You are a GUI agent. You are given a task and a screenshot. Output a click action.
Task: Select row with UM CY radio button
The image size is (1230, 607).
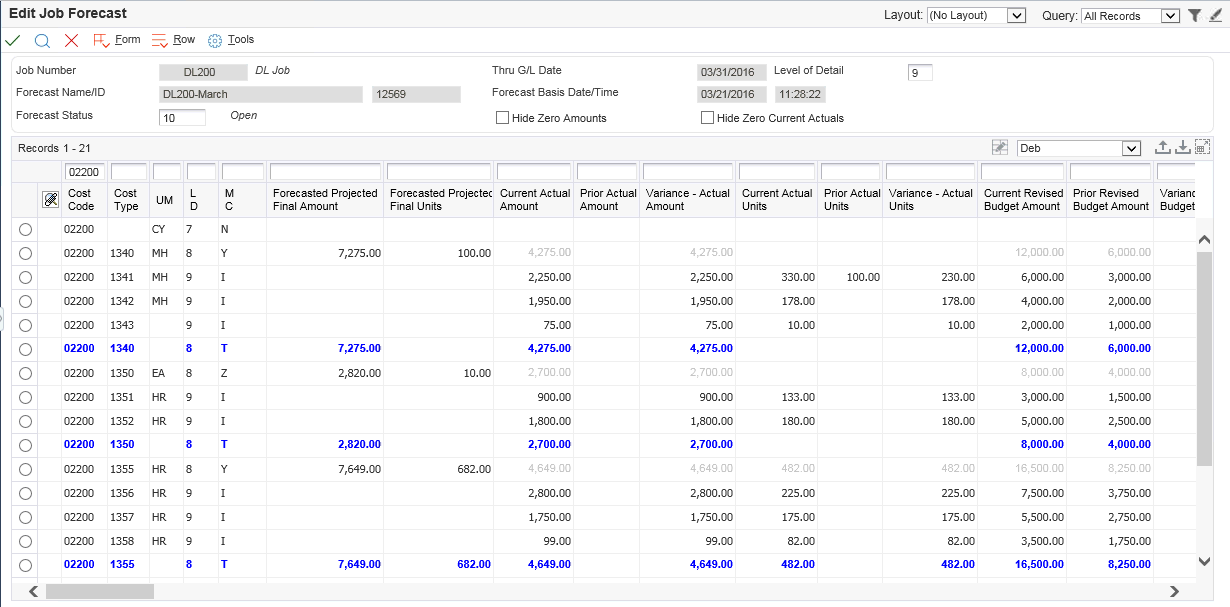pos(25,229)
